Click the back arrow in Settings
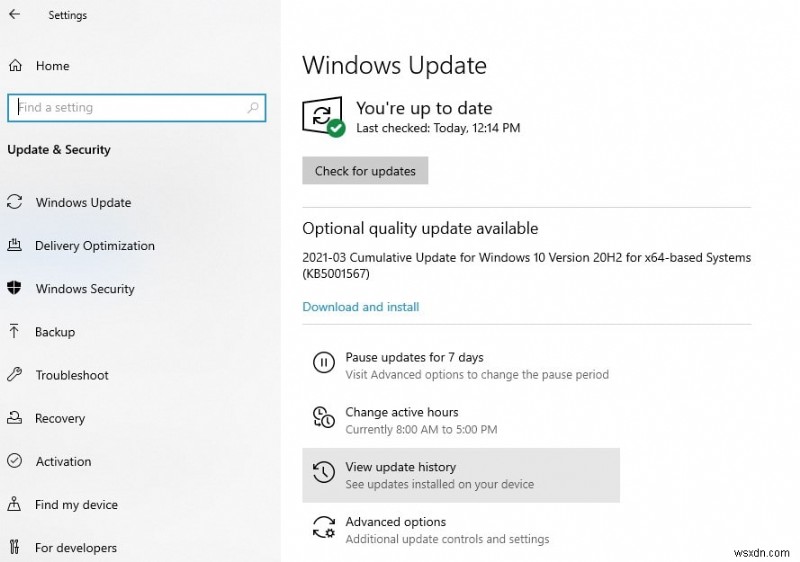 click(x=14, y=14)
